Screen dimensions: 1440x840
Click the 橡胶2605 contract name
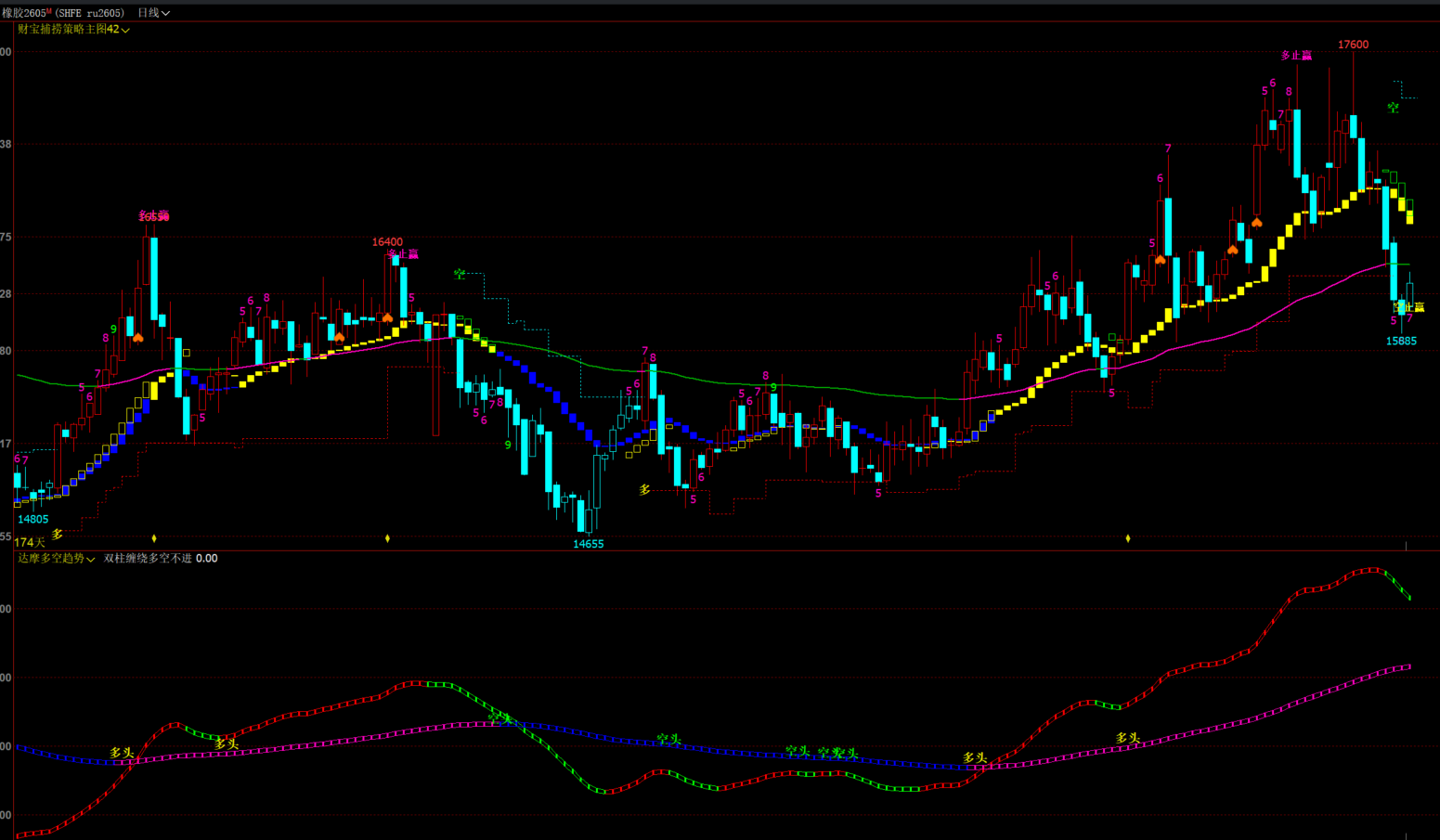tap(23, 13)
